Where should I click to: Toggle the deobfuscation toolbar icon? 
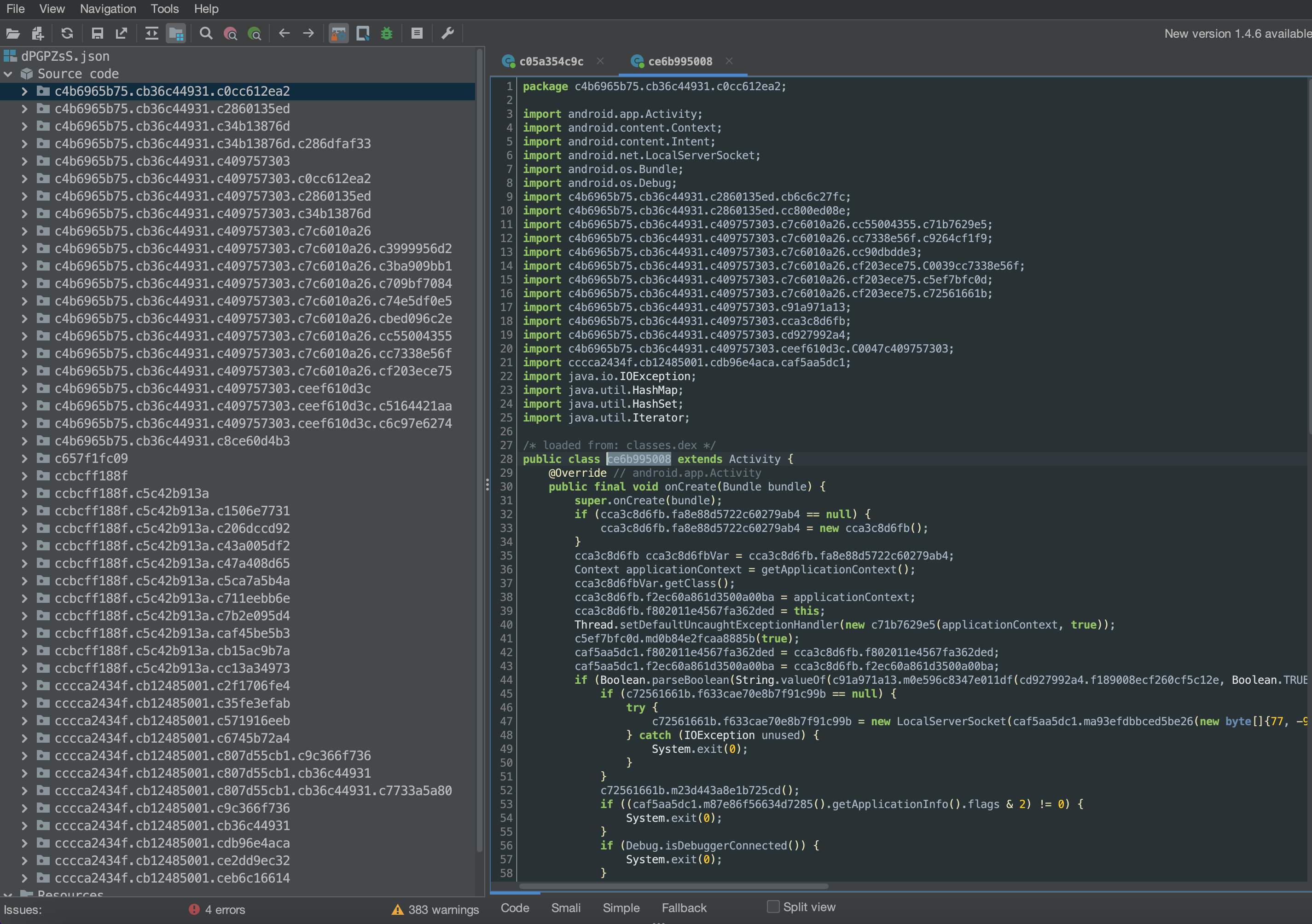click(338, 34)
